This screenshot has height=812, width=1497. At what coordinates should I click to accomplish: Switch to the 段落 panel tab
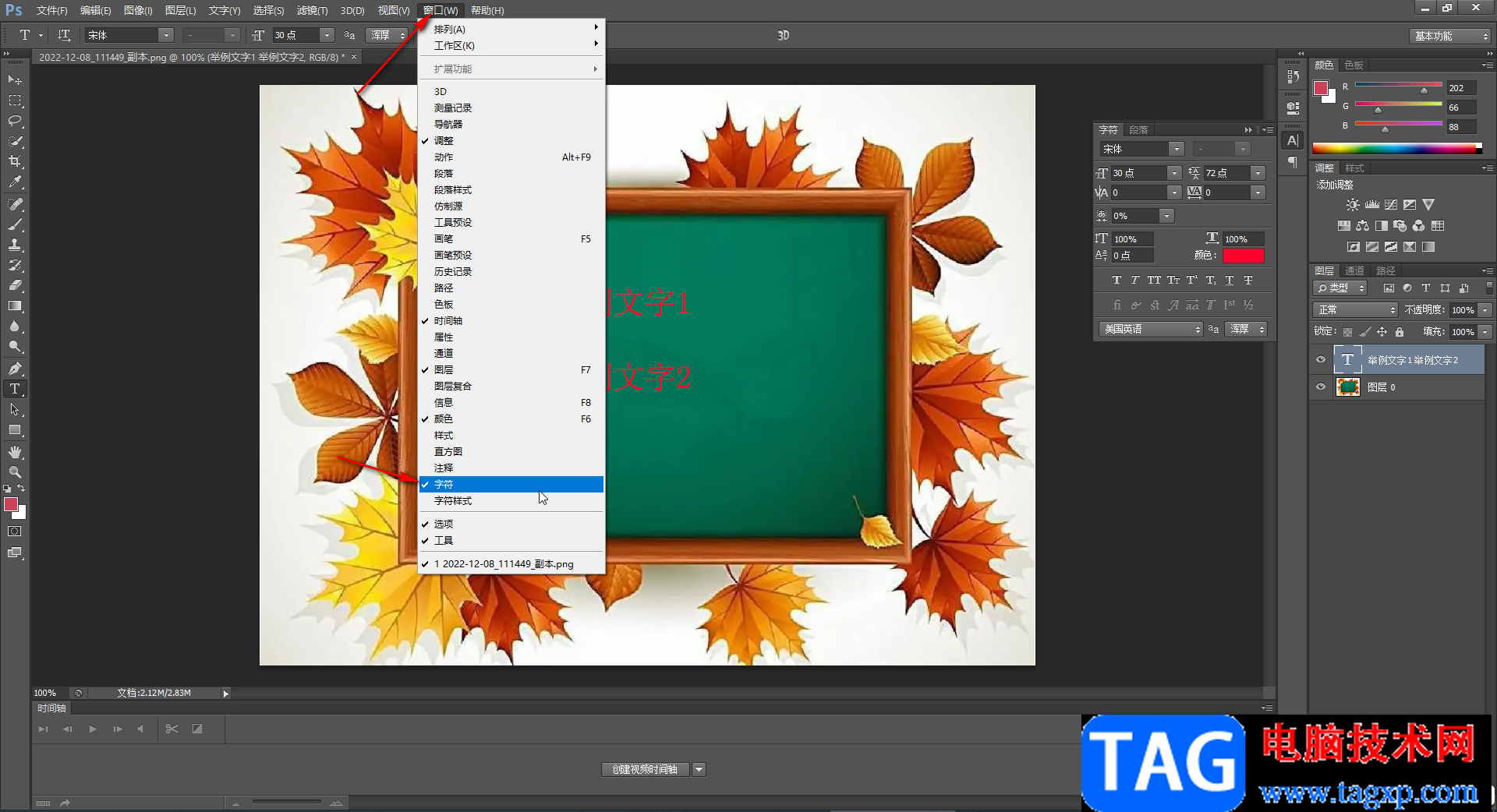[1138, 130]
